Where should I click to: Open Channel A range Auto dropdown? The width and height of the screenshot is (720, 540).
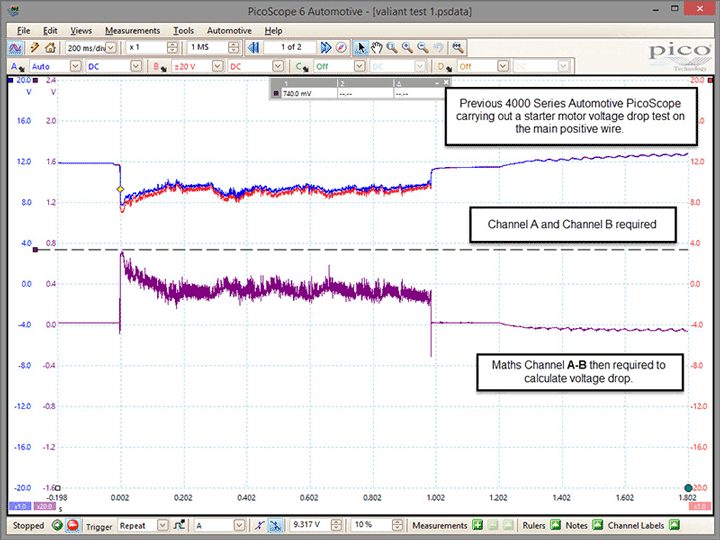click(75, 67)
